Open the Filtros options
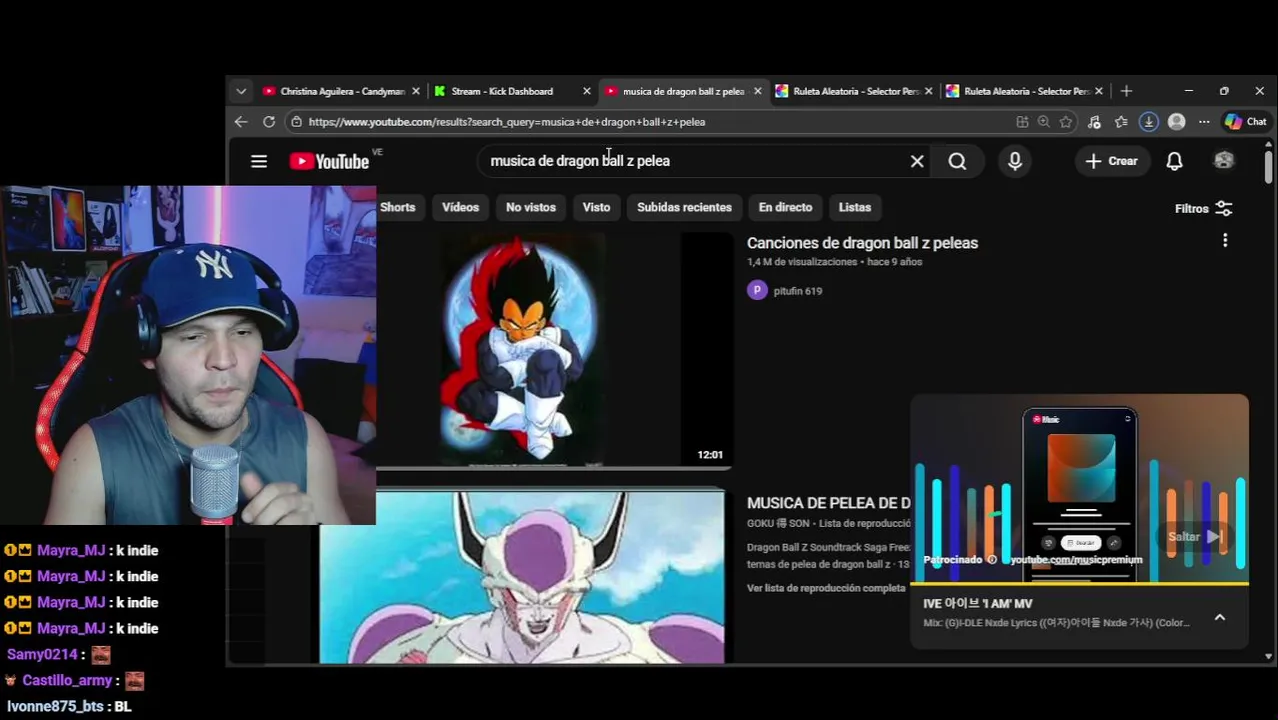This screenshot has width=1278, height=720. coord(1204,208)
